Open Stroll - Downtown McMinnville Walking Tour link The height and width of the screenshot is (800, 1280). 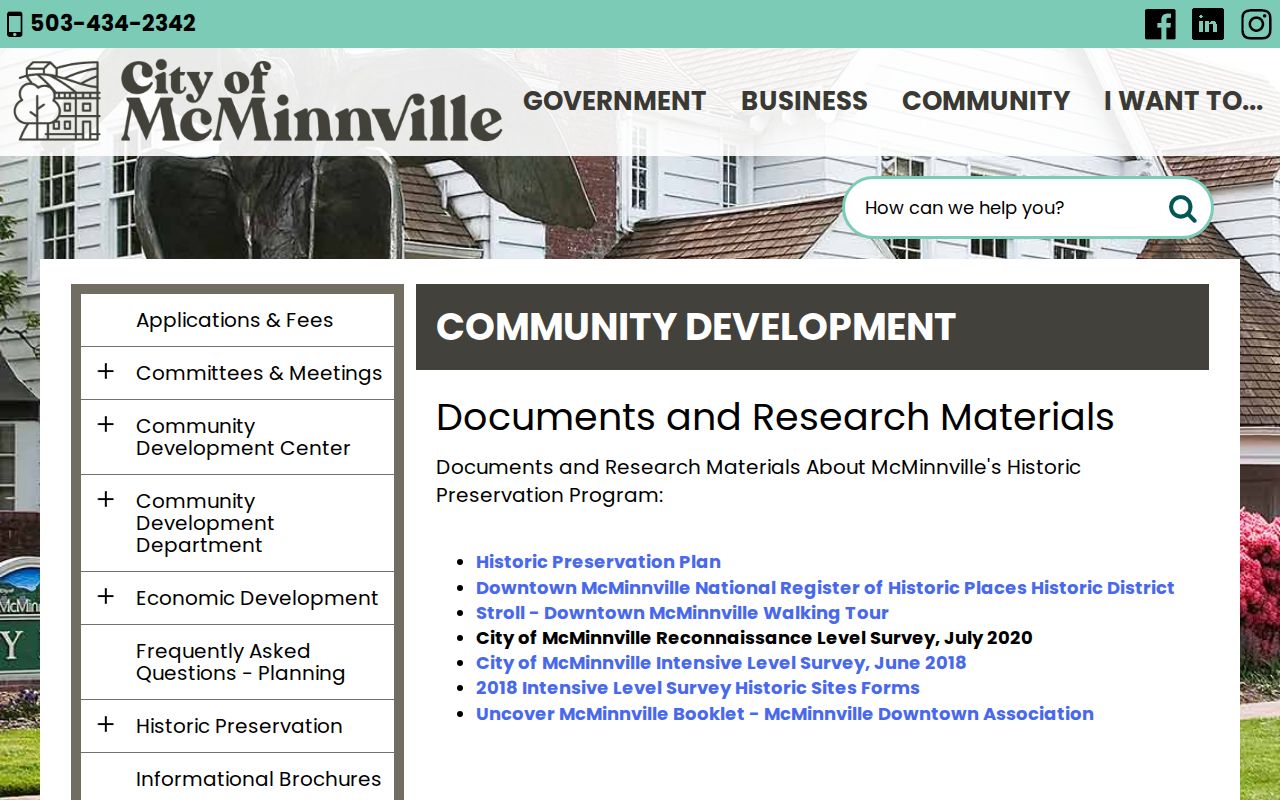[x=682, y=613]
